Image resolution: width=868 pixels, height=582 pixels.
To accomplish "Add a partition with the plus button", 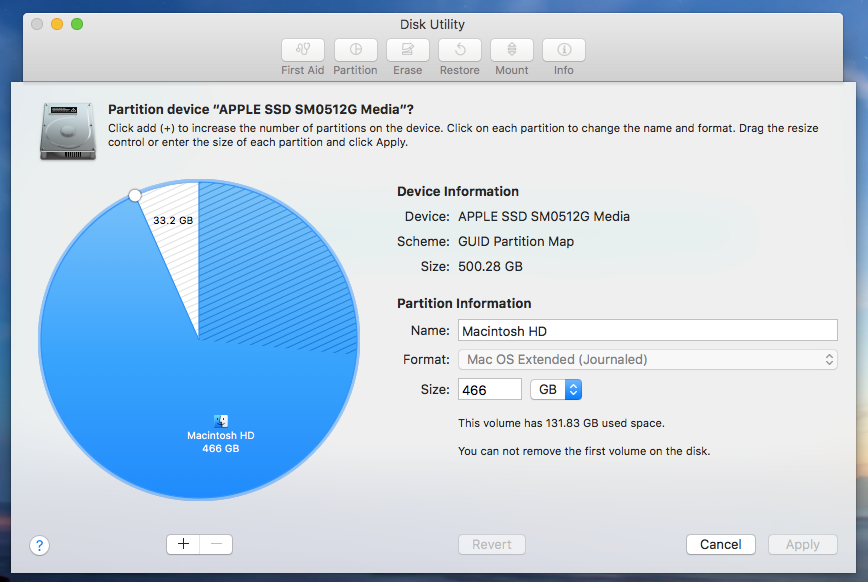I will click(x=183, y=544).
